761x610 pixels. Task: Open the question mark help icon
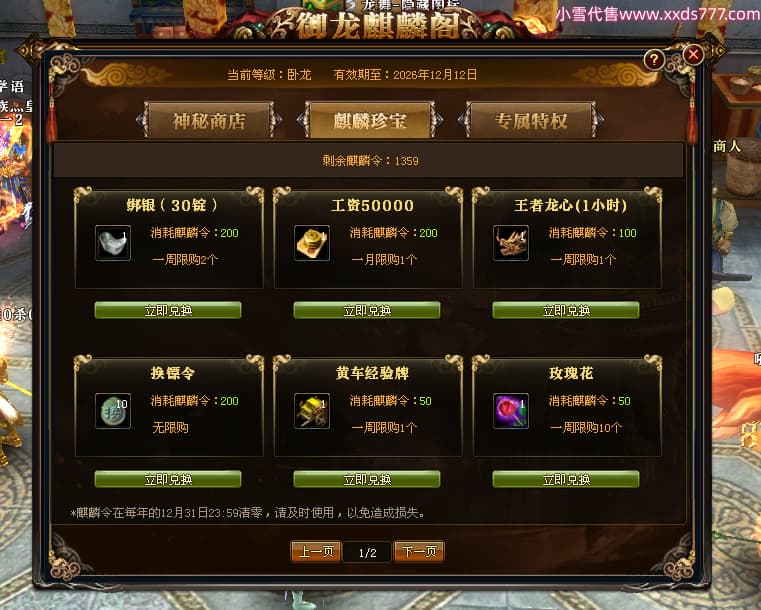pyautogui.click(x=654, y=60)
